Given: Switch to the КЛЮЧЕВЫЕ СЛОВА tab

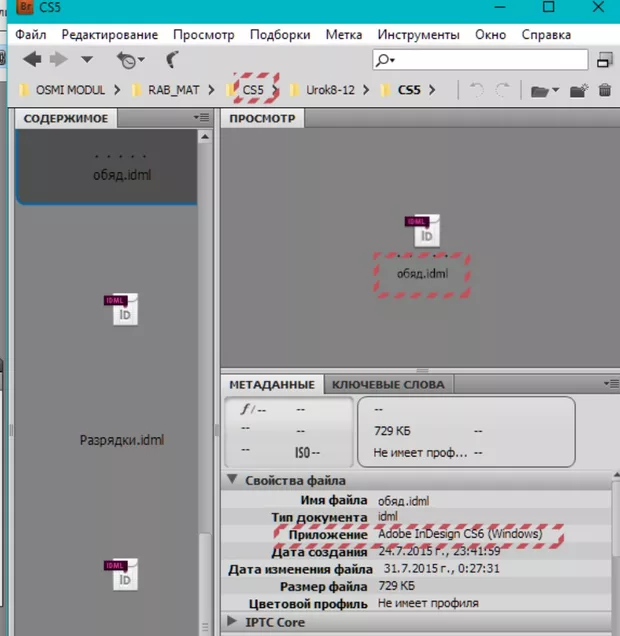Looking at the screenshot, I should [388, 385].
